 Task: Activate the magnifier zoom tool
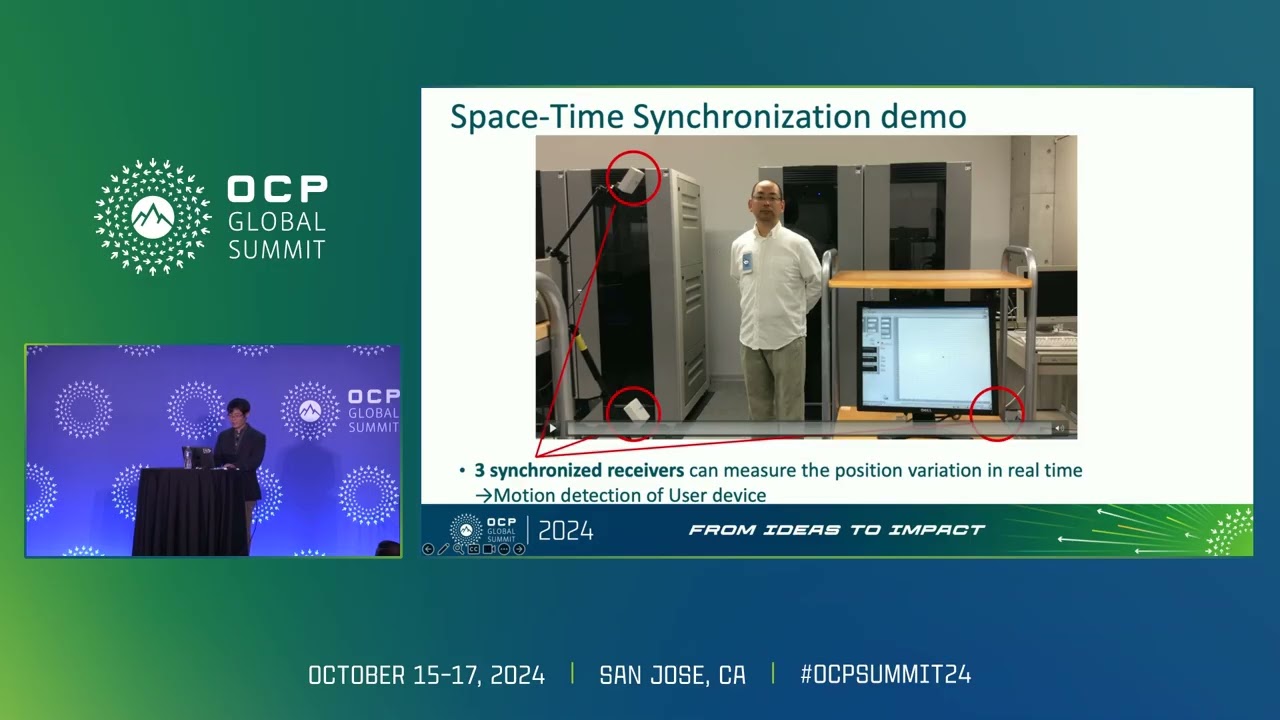point(458,549)
